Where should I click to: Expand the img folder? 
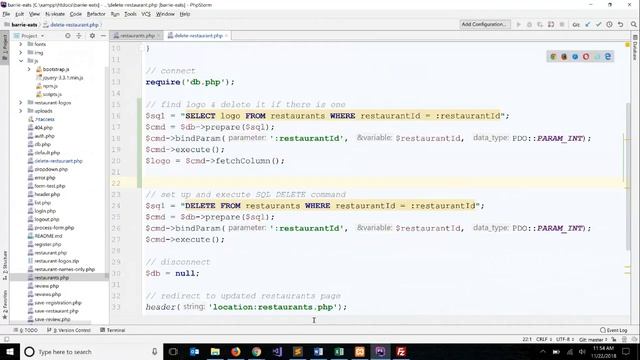pos(21,53)
